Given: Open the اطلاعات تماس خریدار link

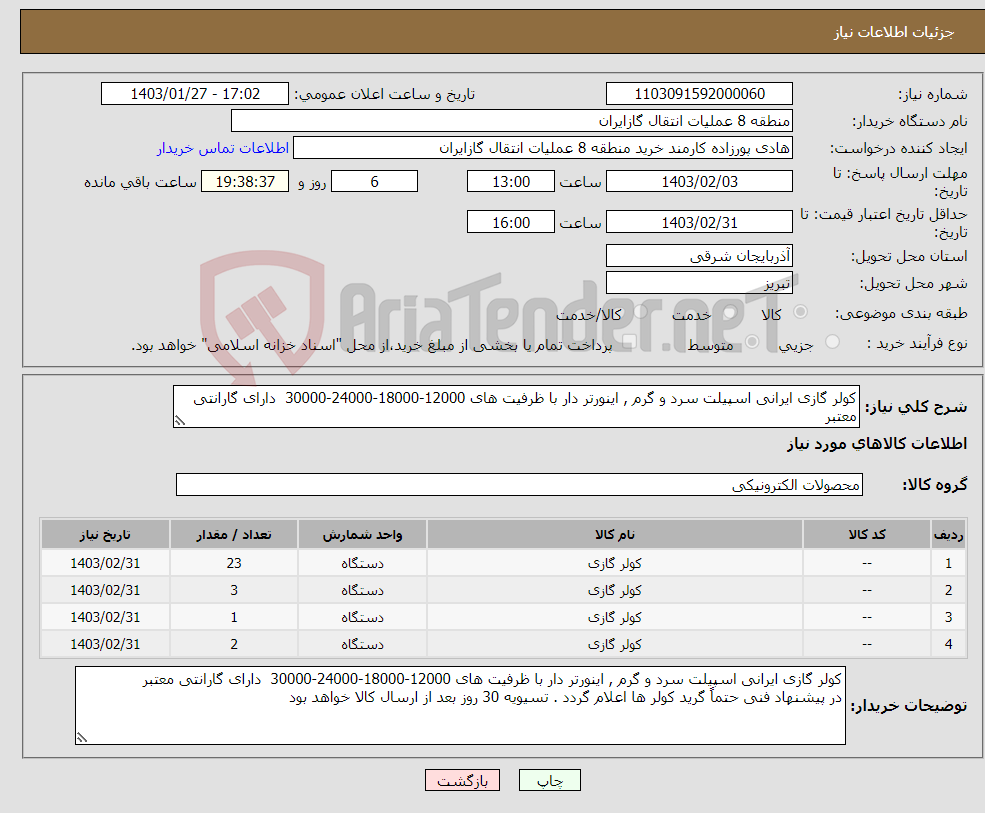Looking at the screenshot, I should [x=223, y=148].
